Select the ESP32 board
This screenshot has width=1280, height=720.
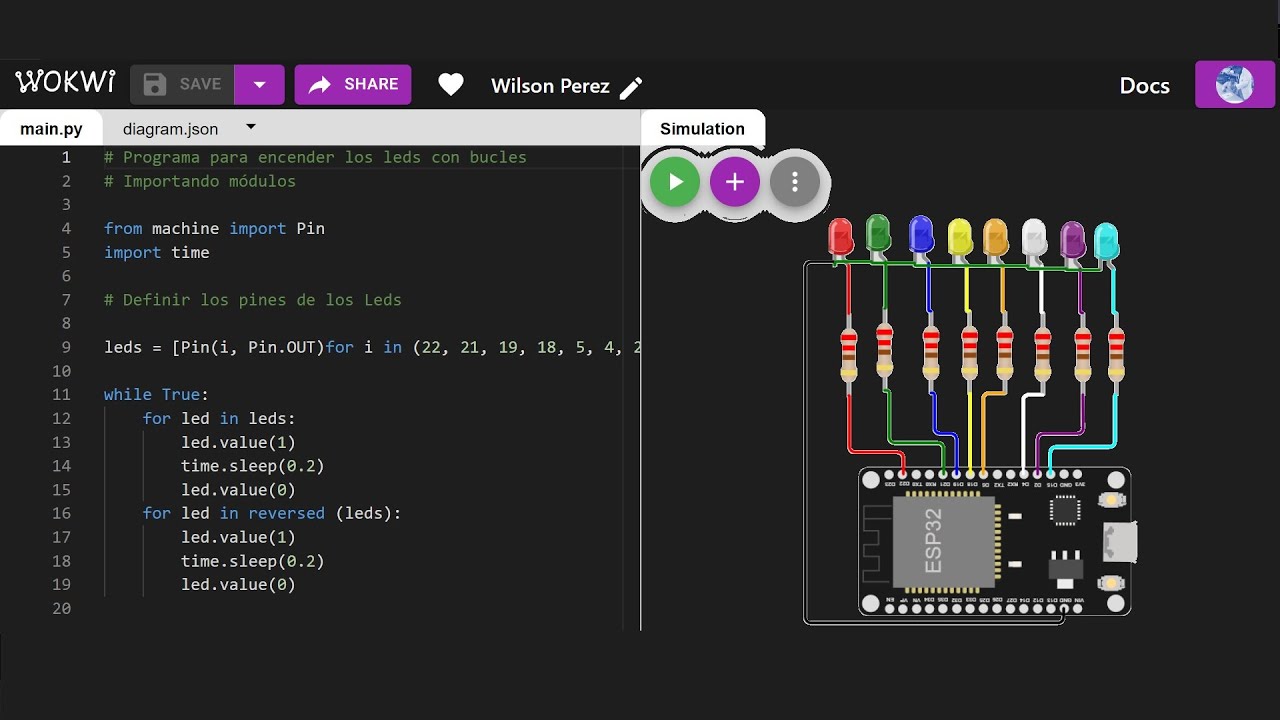[995, 541]
